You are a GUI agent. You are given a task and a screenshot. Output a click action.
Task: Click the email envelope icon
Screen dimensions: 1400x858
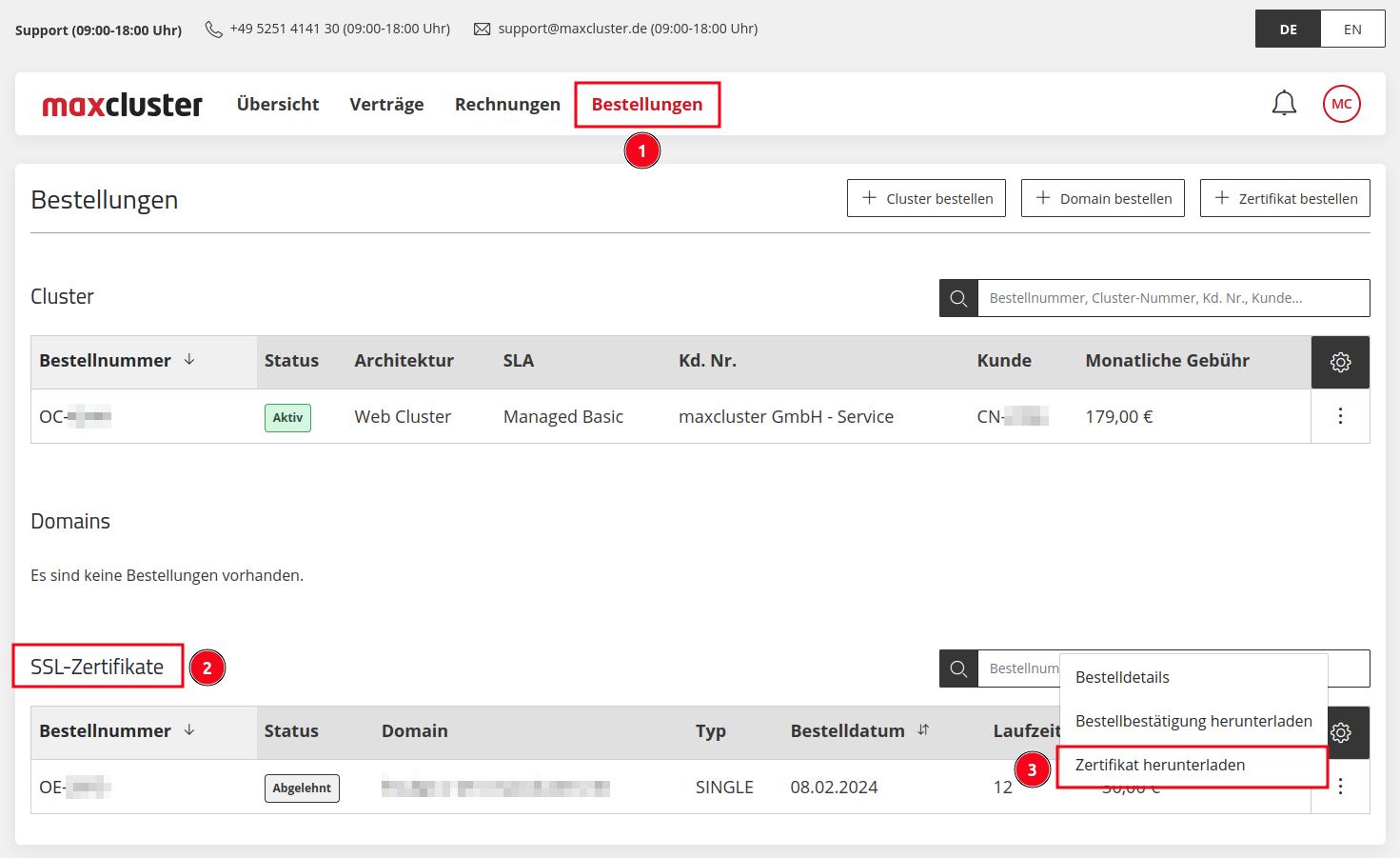click(x=483, y=30)
